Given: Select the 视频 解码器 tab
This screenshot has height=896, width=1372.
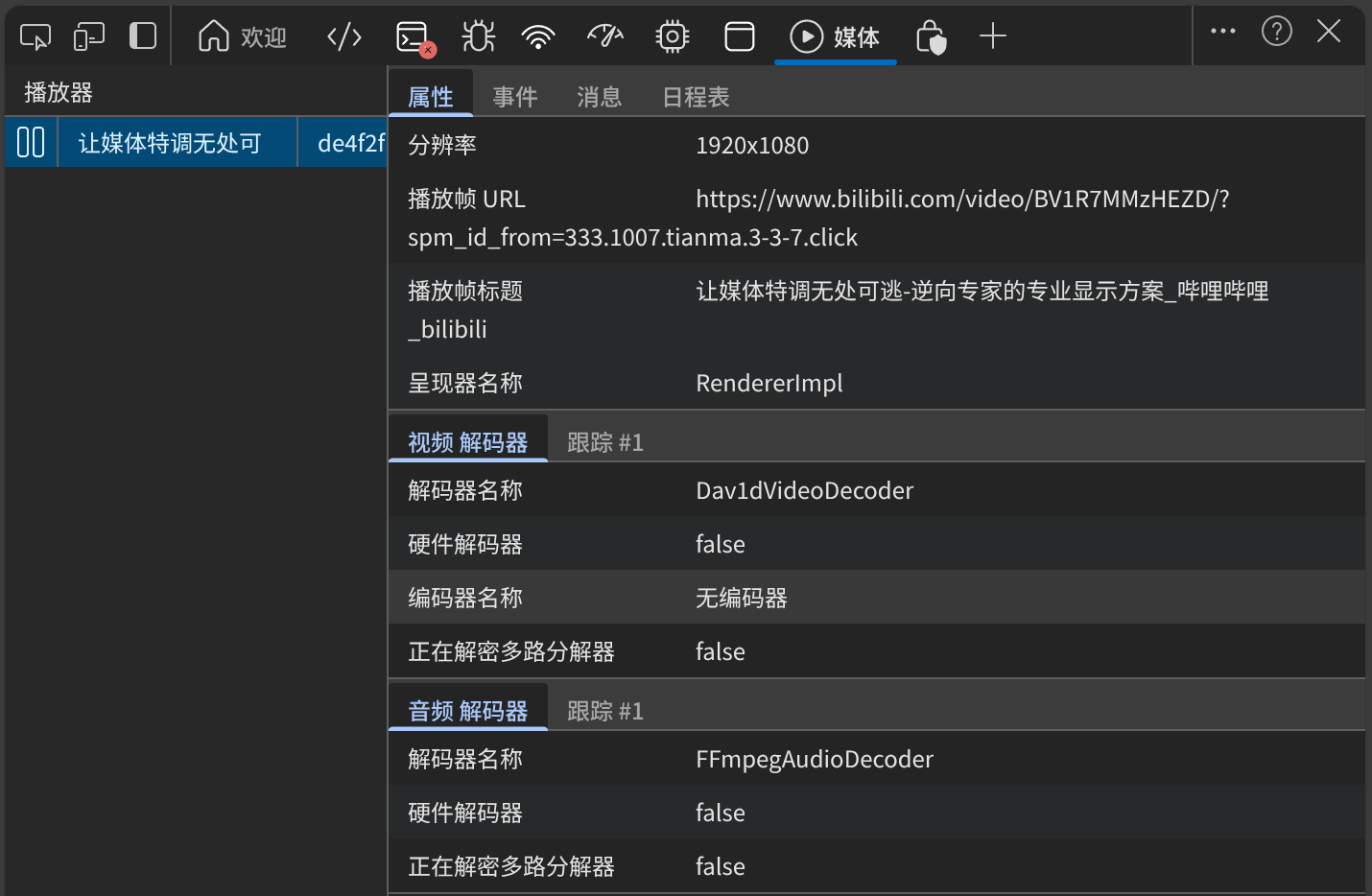Looking at the screenshot, I should [468, 441].
